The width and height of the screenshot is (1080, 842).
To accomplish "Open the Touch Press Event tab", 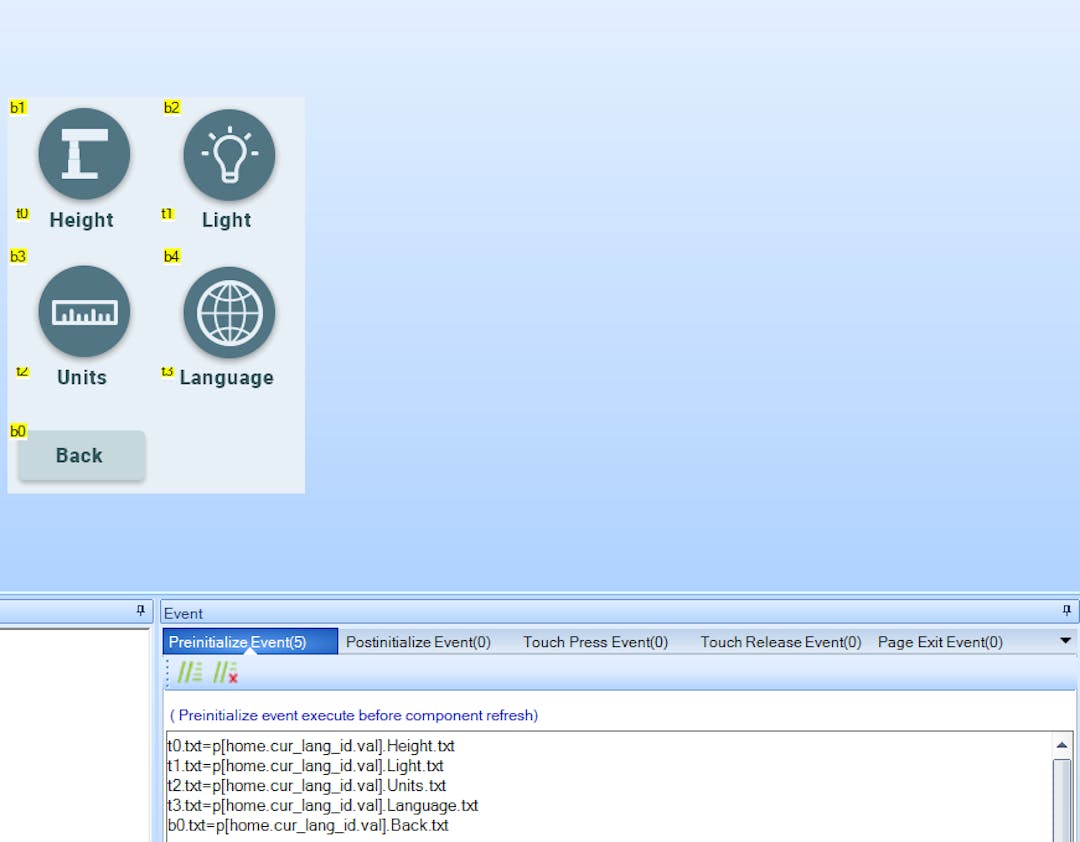I will click(x=595, y=642).
